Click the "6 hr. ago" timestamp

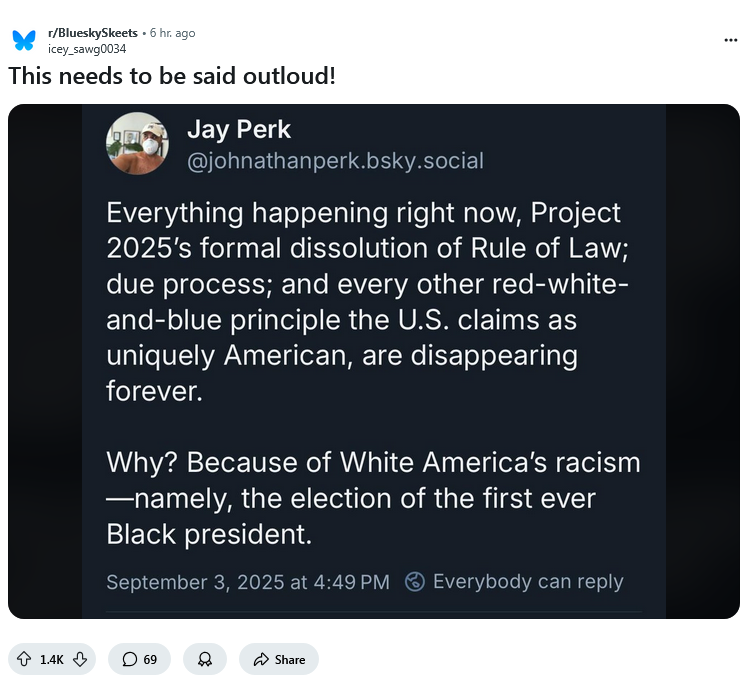point(173,33)
